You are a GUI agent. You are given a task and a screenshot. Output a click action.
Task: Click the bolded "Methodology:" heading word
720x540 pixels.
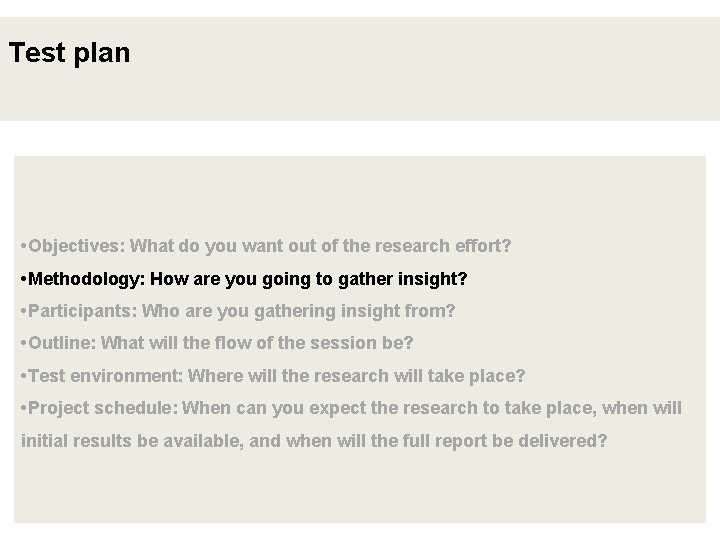[87, 278]
